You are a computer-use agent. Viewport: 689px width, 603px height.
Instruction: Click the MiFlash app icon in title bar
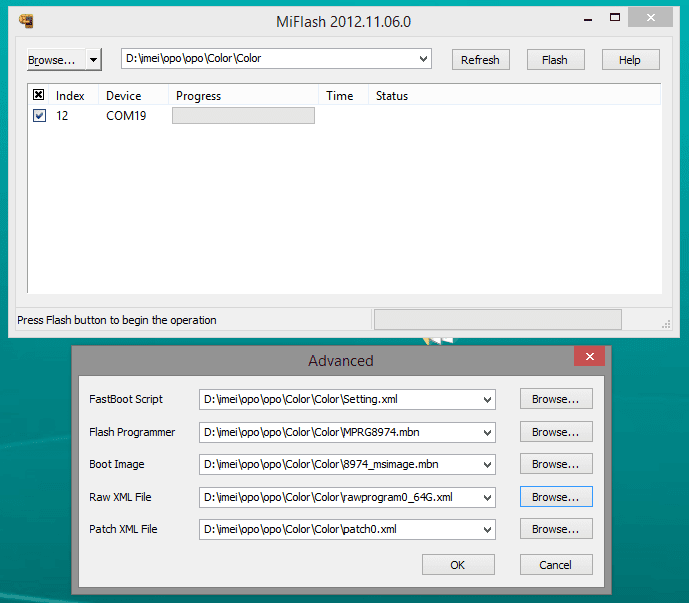[x=26, y=21]
